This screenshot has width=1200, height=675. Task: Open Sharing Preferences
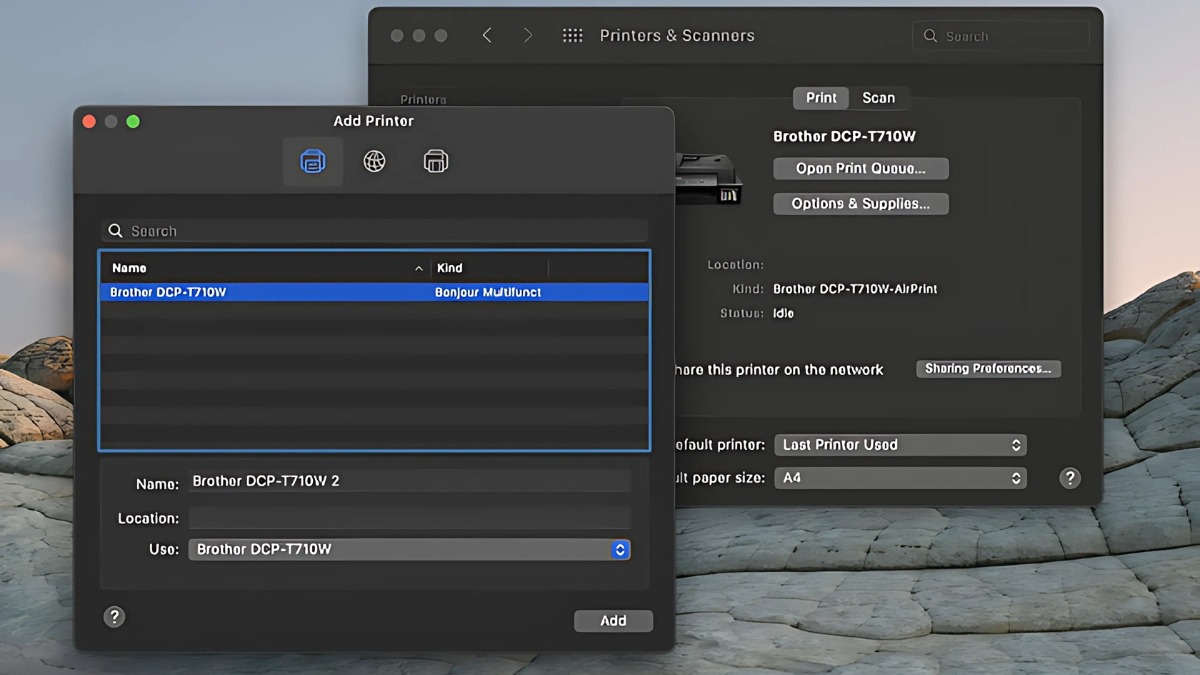click(988, 369)
